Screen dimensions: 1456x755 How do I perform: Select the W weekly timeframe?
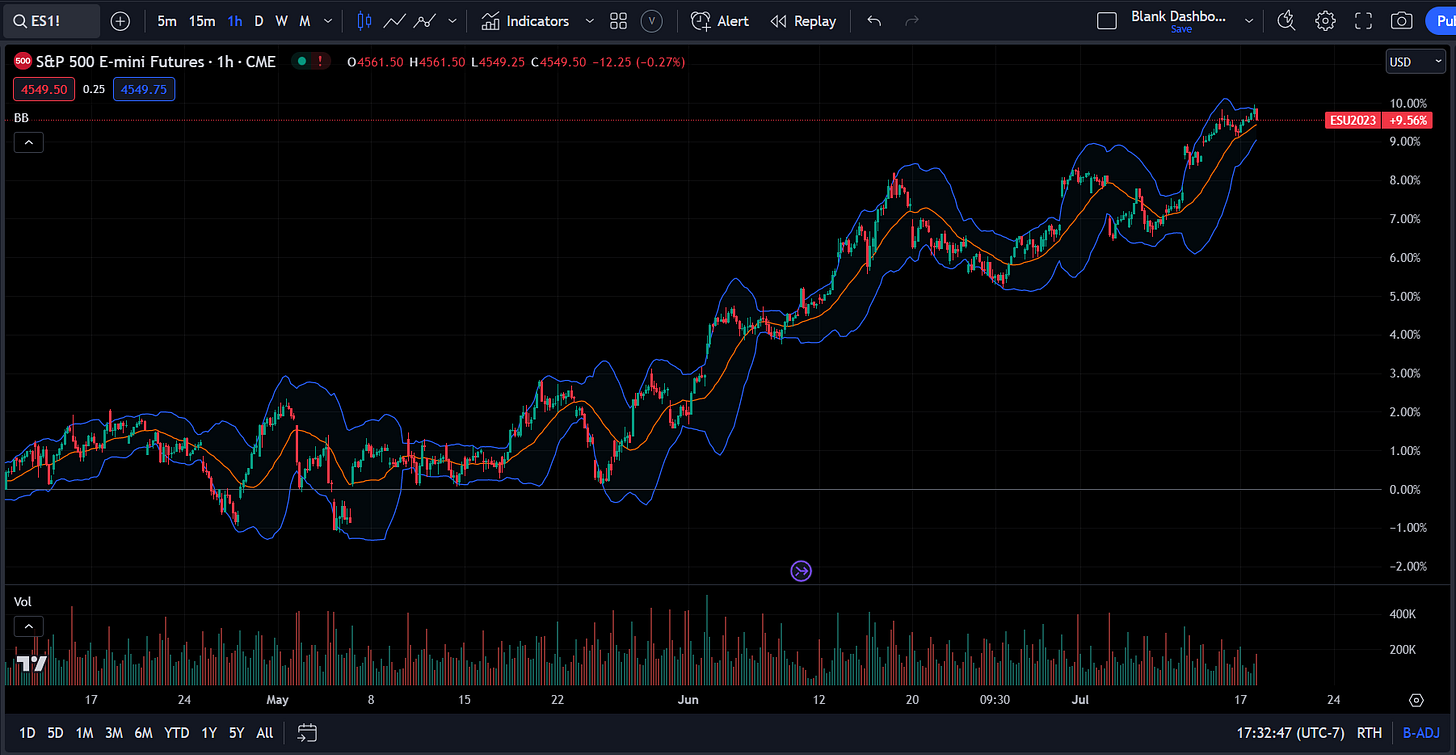click(281, 21)
